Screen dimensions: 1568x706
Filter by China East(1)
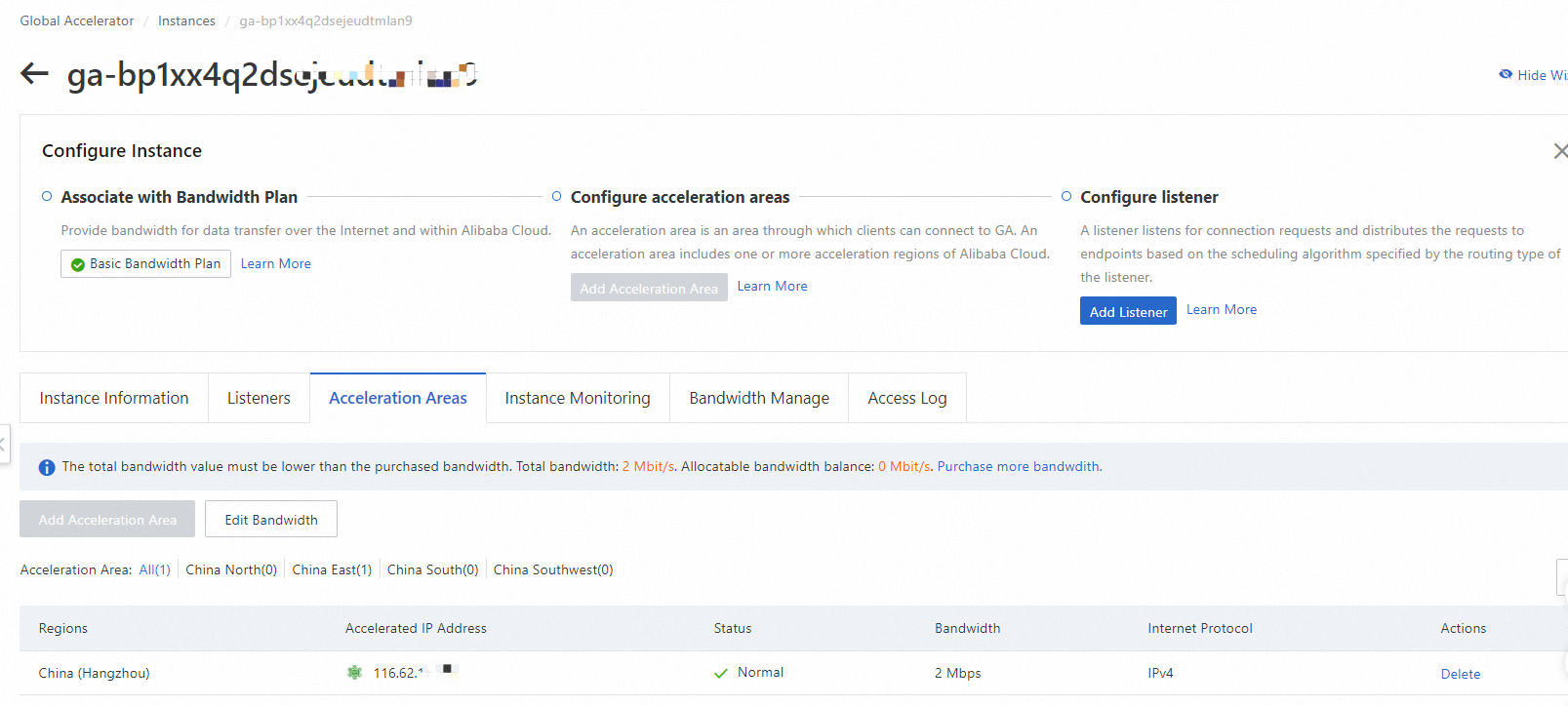(332, 569)
